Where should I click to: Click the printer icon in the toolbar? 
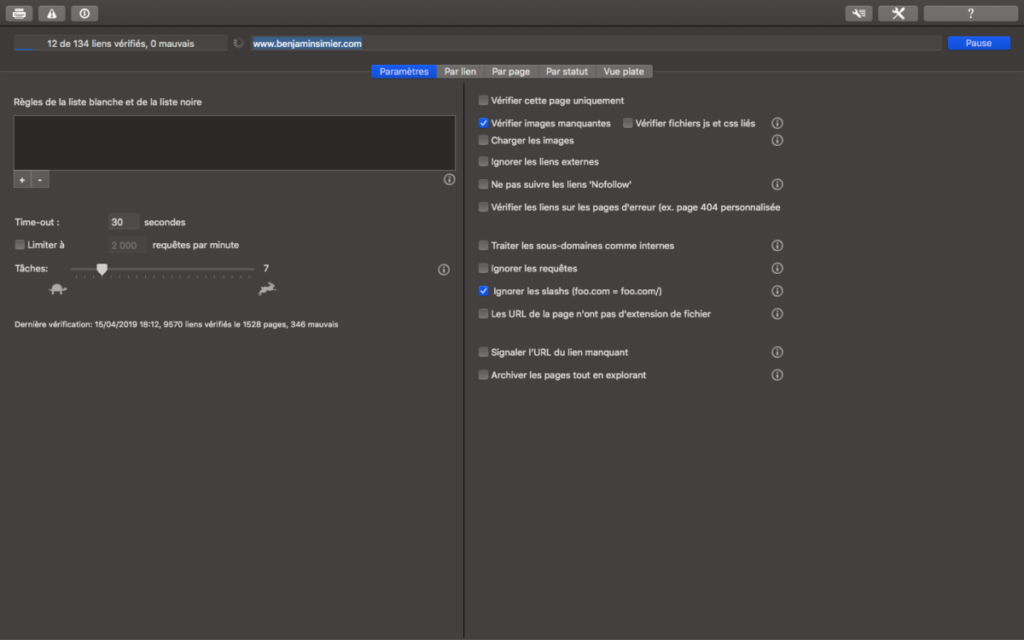(x=20, y=13)
